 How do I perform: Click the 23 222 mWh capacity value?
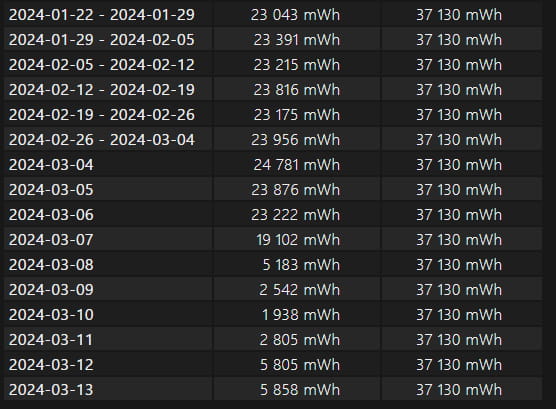295,215
